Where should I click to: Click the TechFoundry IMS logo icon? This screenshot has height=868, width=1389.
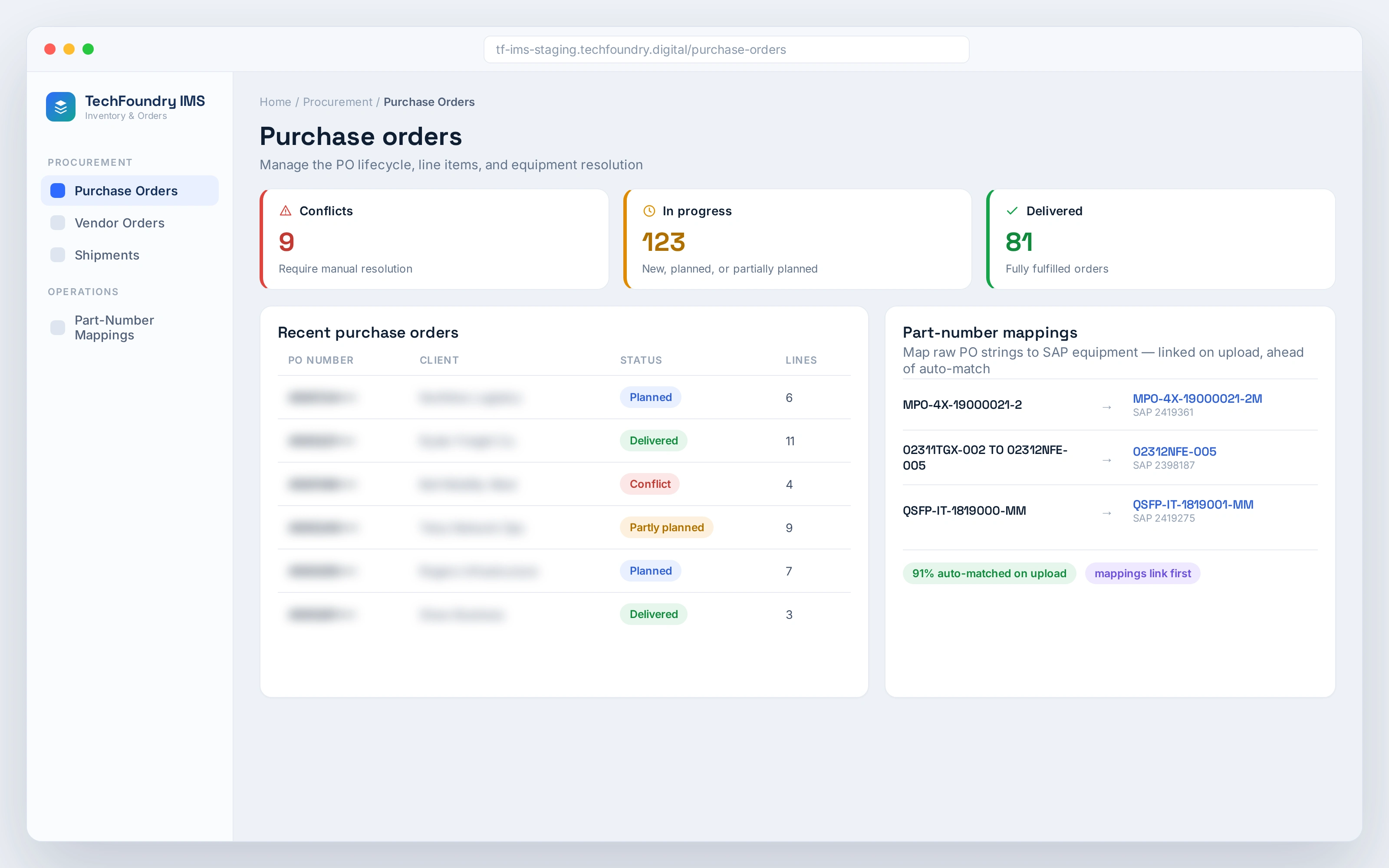[60, 107]
